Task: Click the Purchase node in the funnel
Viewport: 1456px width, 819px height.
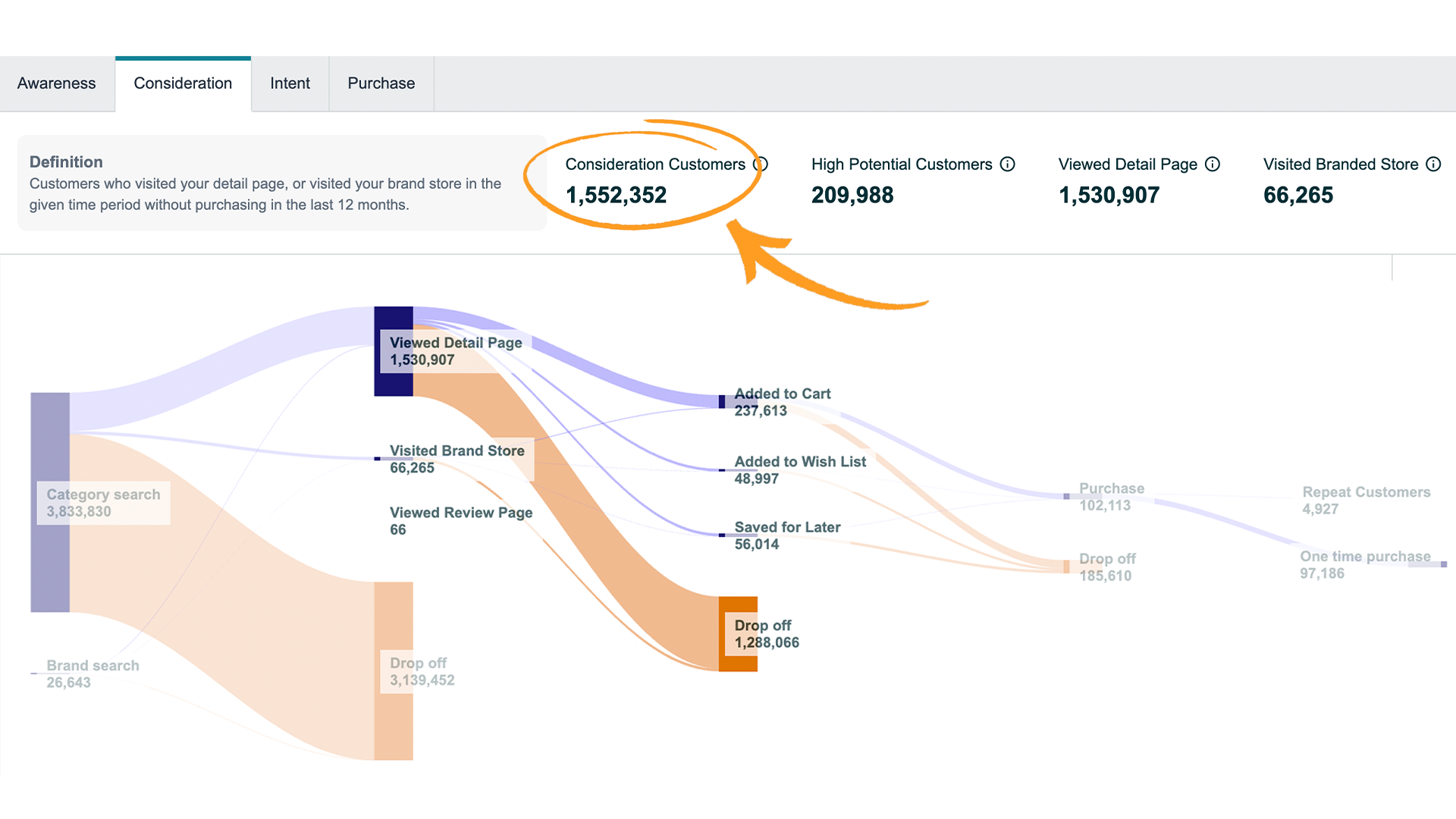Action: click(1065, 497)
